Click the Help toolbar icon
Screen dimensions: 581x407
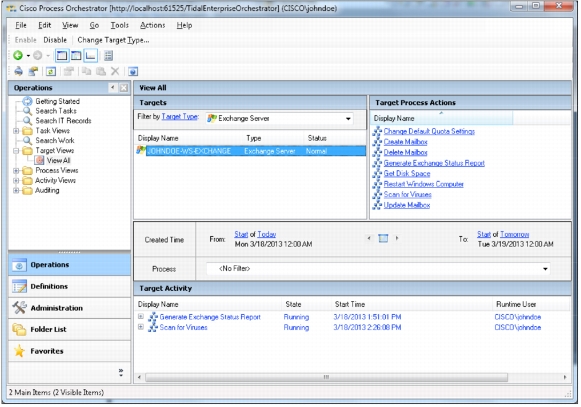133,71
